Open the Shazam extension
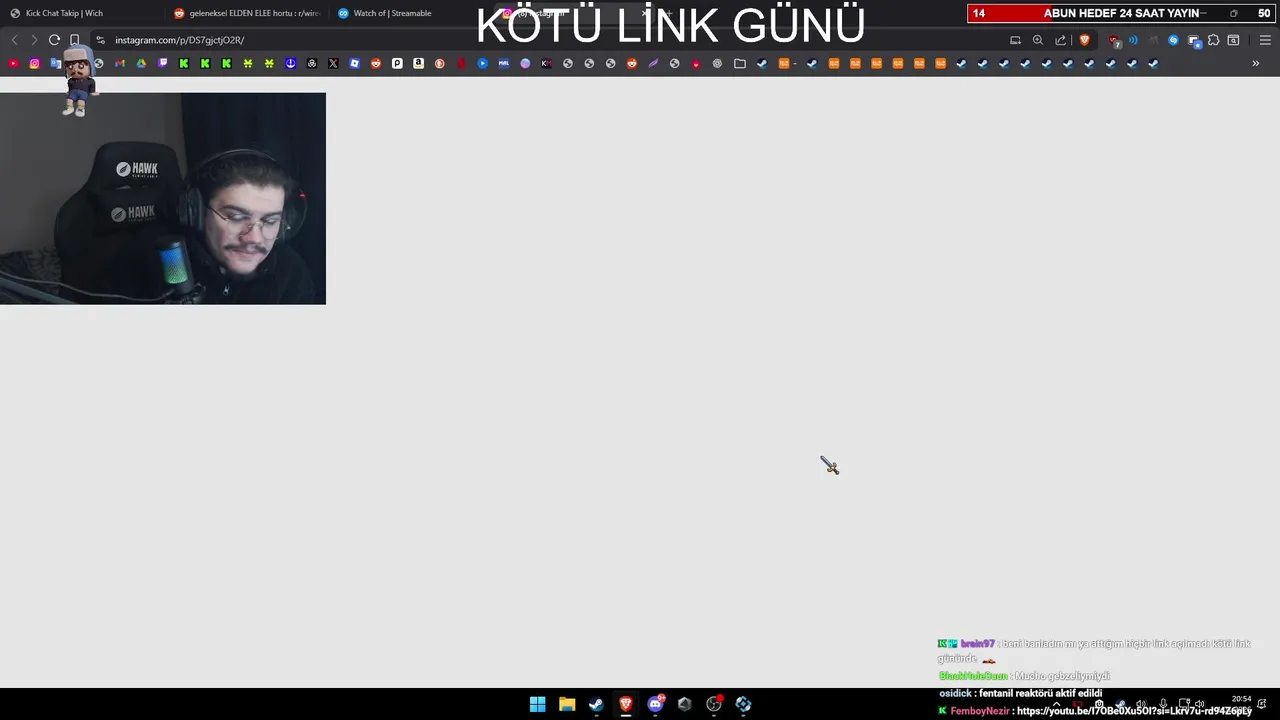 tap(1173, 40)
